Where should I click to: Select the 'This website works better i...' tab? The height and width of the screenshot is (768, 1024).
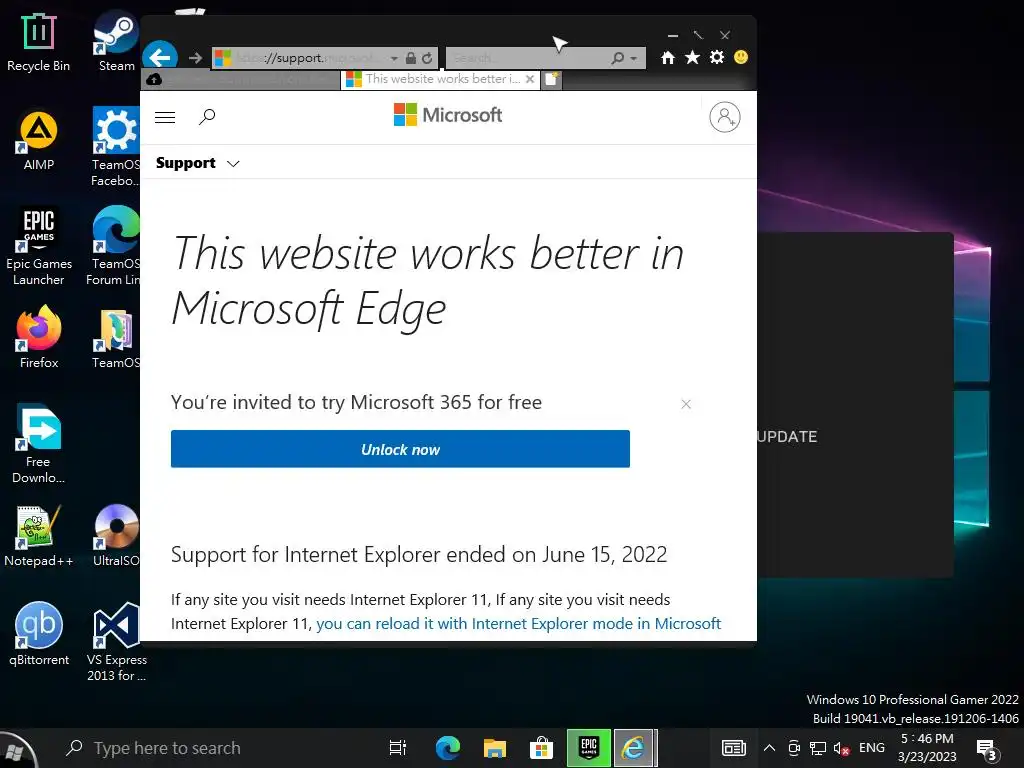tap(440, 79)
